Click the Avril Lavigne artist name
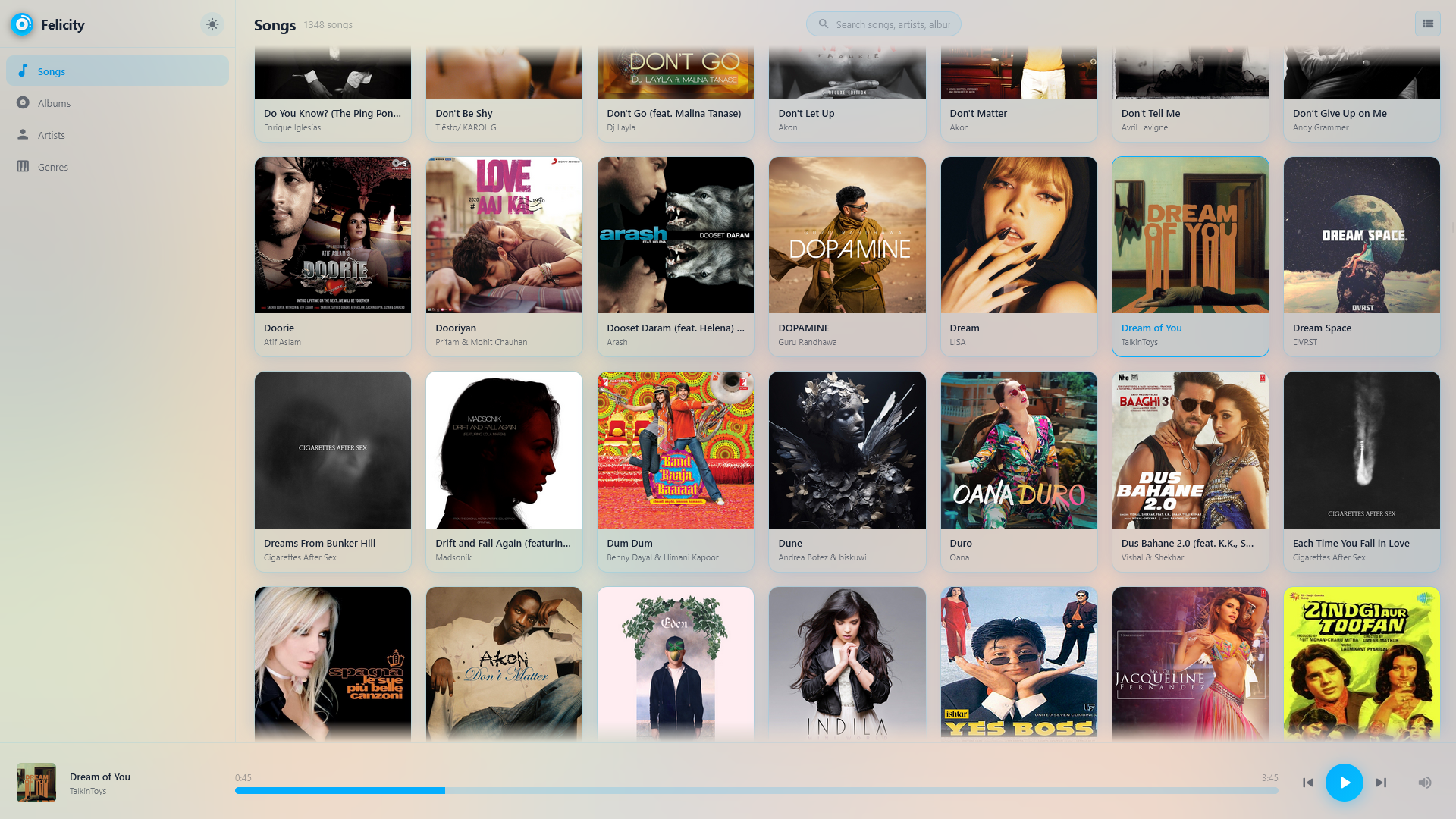1456x819 pixels. click(x=1144, y=127)
